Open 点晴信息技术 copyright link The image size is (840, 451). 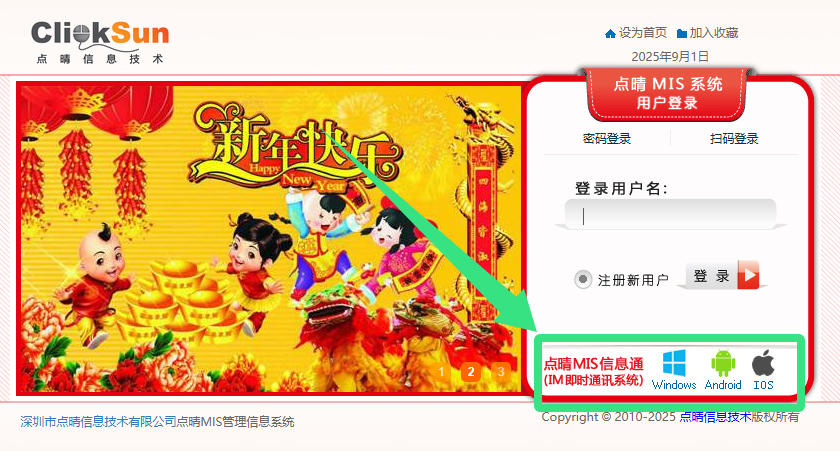(x=715, y=417)
